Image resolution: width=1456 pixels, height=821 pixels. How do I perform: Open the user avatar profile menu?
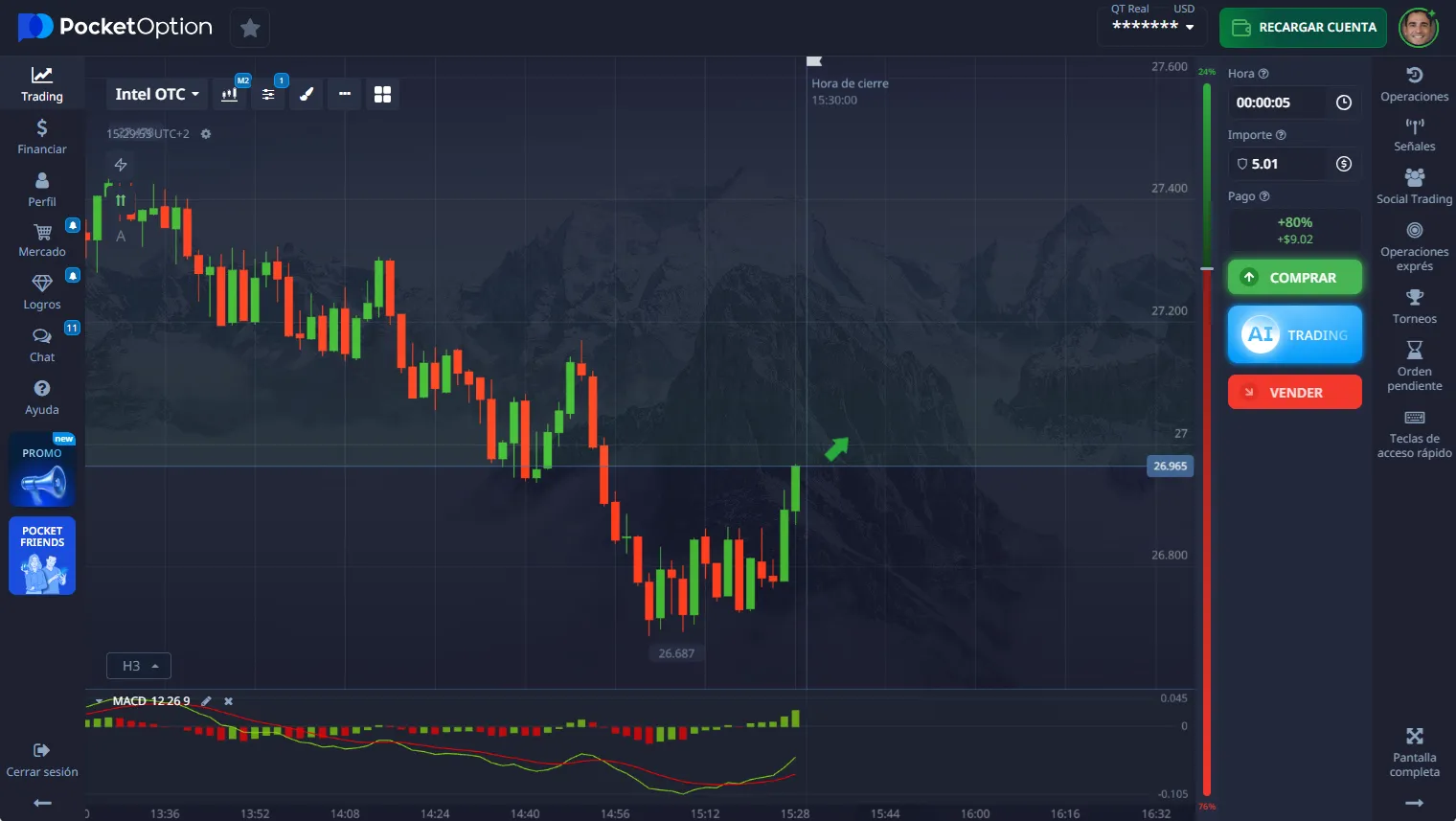1419,28
